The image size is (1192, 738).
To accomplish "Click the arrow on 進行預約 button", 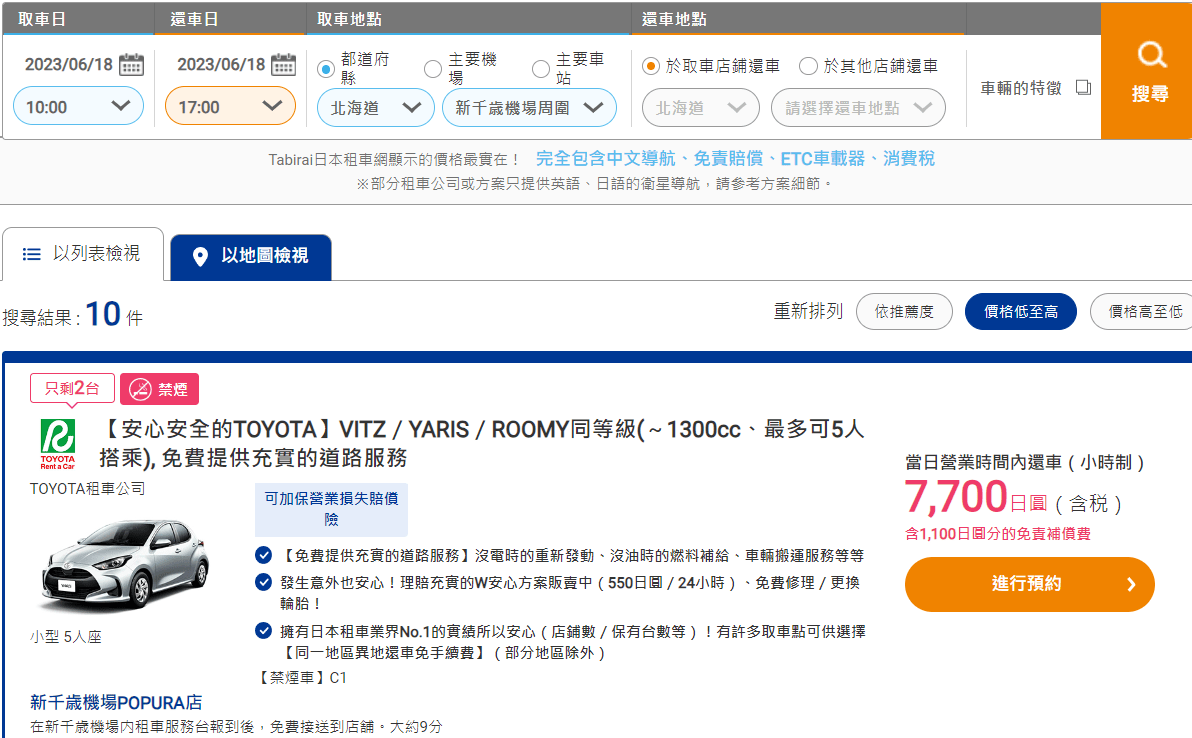I will coord(1131,584).
